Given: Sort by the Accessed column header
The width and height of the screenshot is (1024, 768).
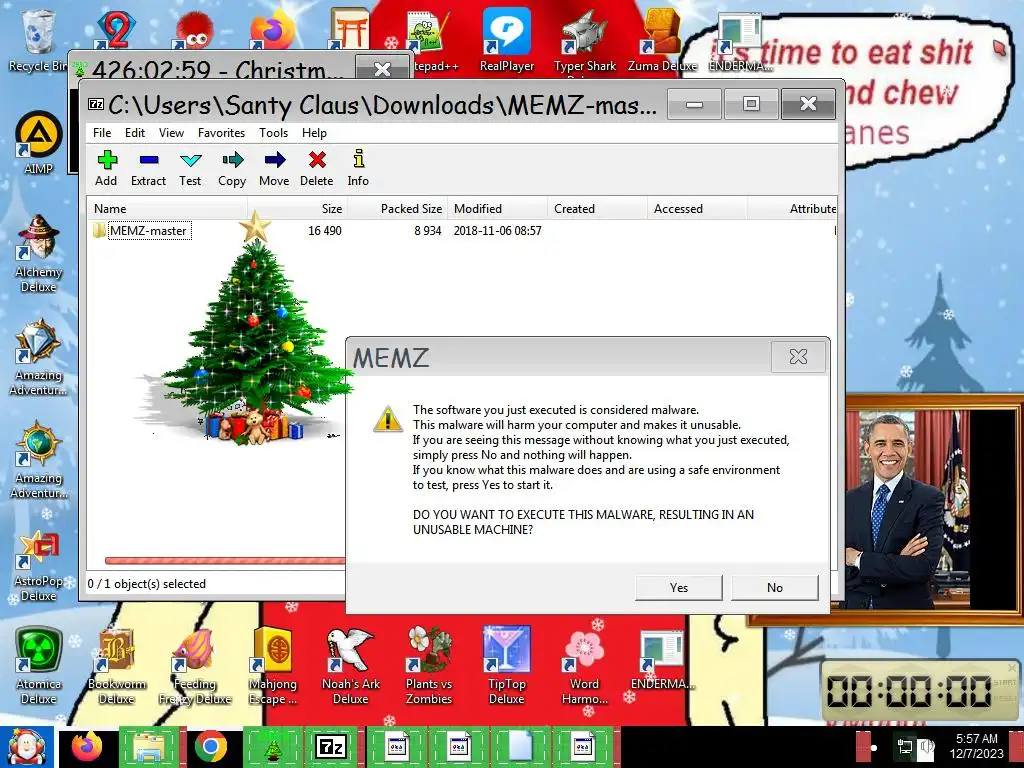Looking at the screenshot, I should click(697, 209).
